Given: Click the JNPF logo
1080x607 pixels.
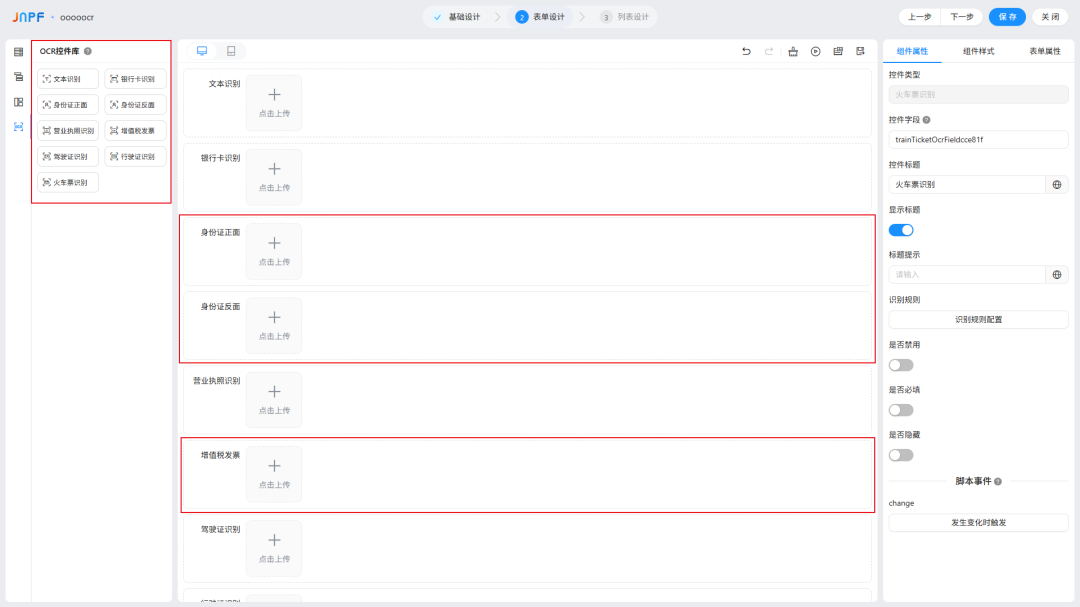Looking at the screenshot, I should pos(28,17).
